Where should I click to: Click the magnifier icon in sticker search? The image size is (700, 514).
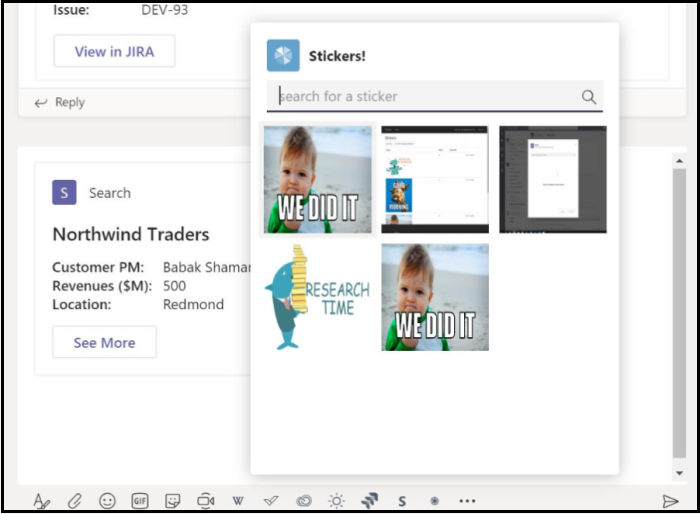click(588, 96)
